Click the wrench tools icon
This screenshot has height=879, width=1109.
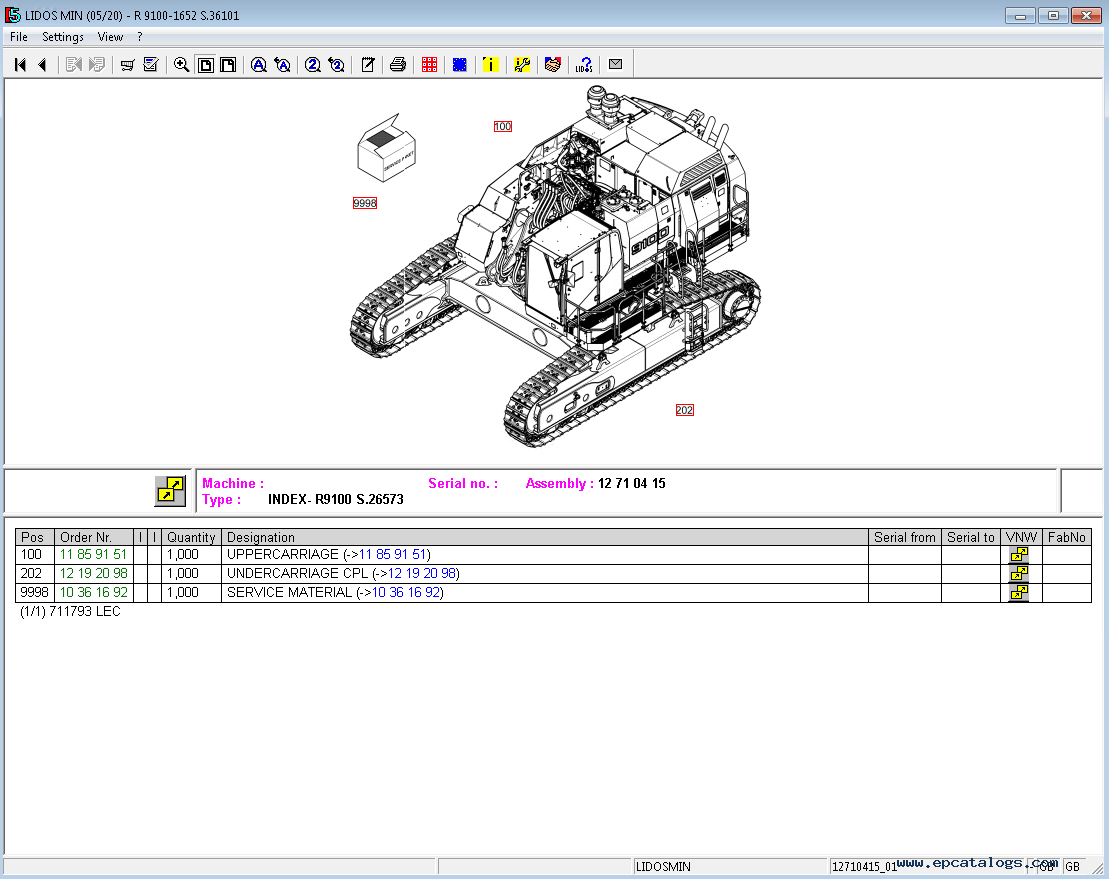coord(521,65)
